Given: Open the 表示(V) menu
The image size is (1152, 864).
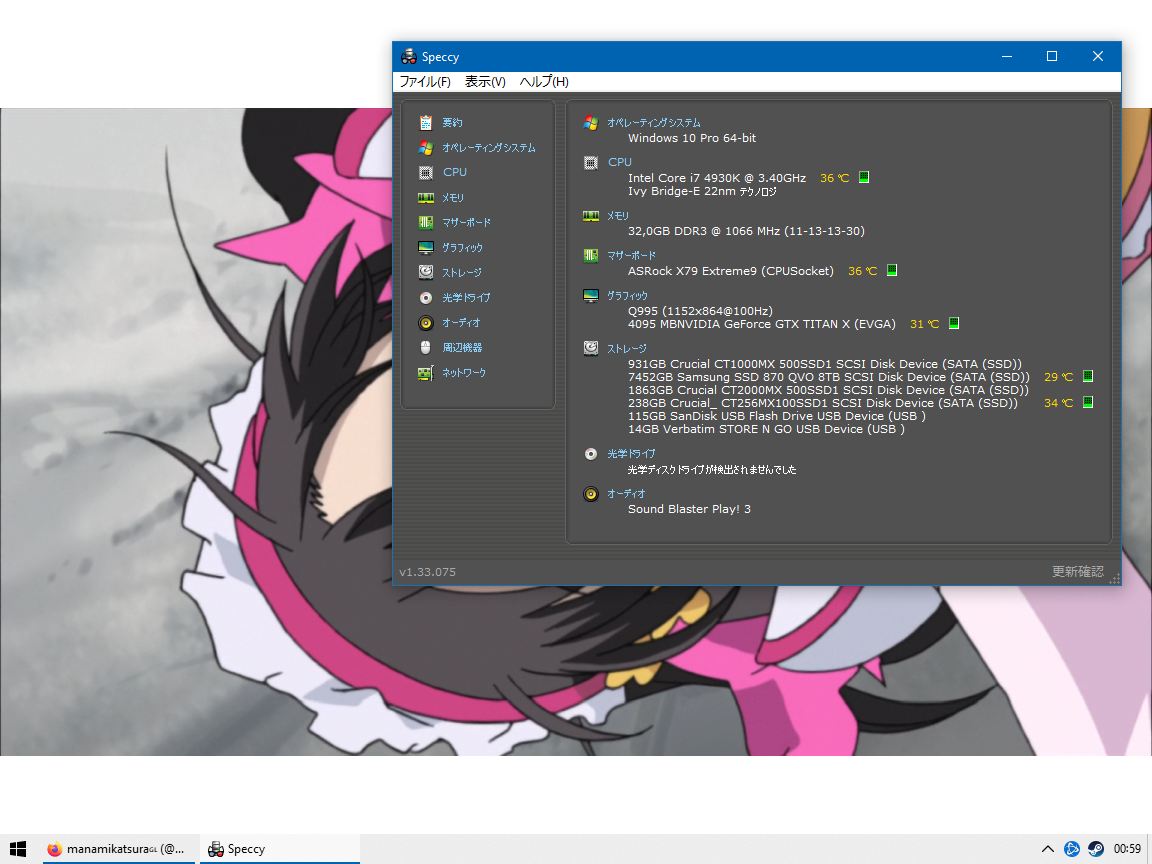Looking at the screenshot, I should (485, 82).
